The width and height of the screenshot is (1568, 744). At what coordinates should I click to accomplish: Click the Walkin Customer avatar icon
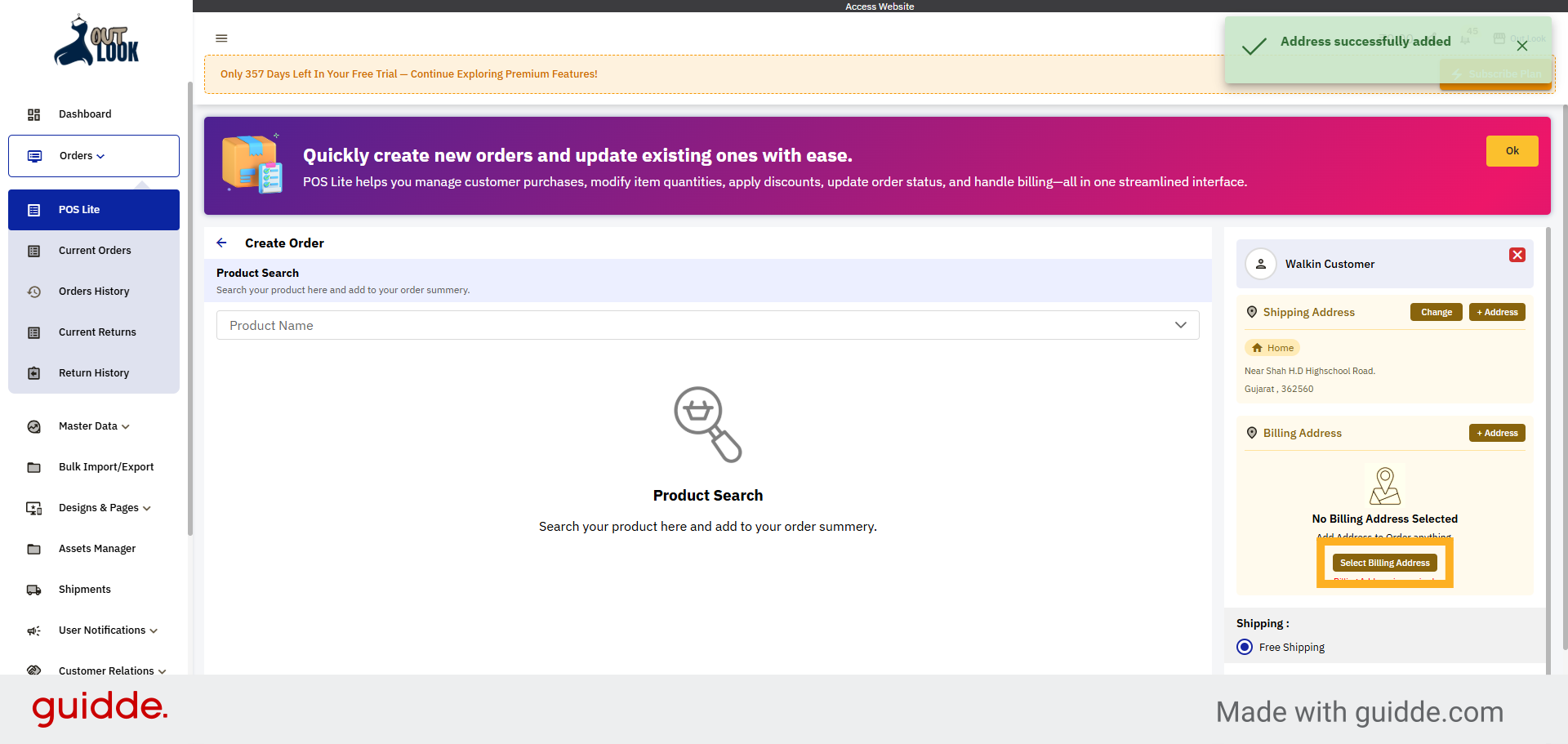[x=1261, y=263]
